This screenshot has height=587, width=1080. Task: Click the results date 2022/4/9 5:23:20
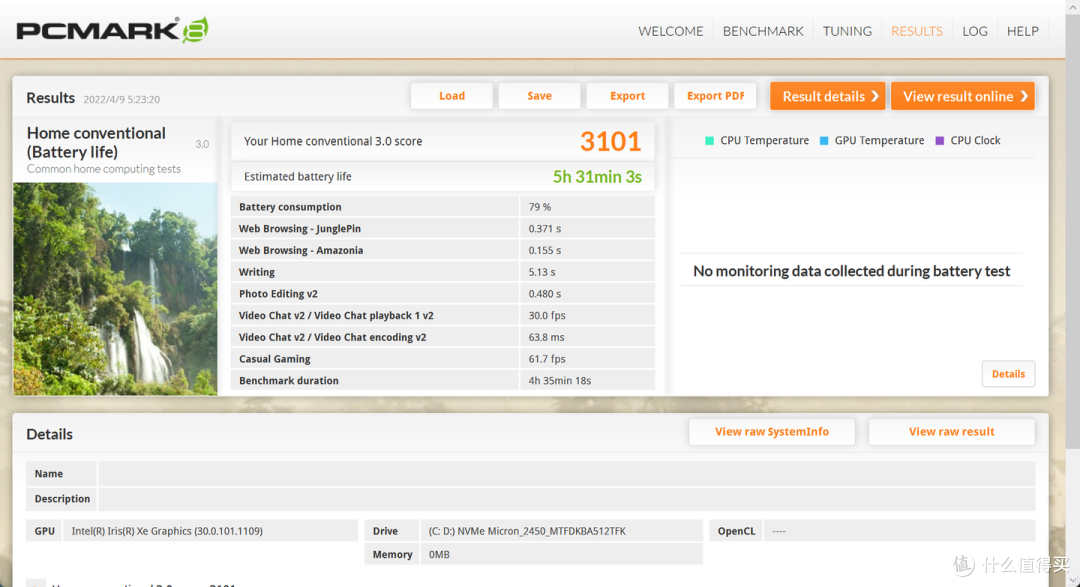pyautogui.click(x=121, y=99)
